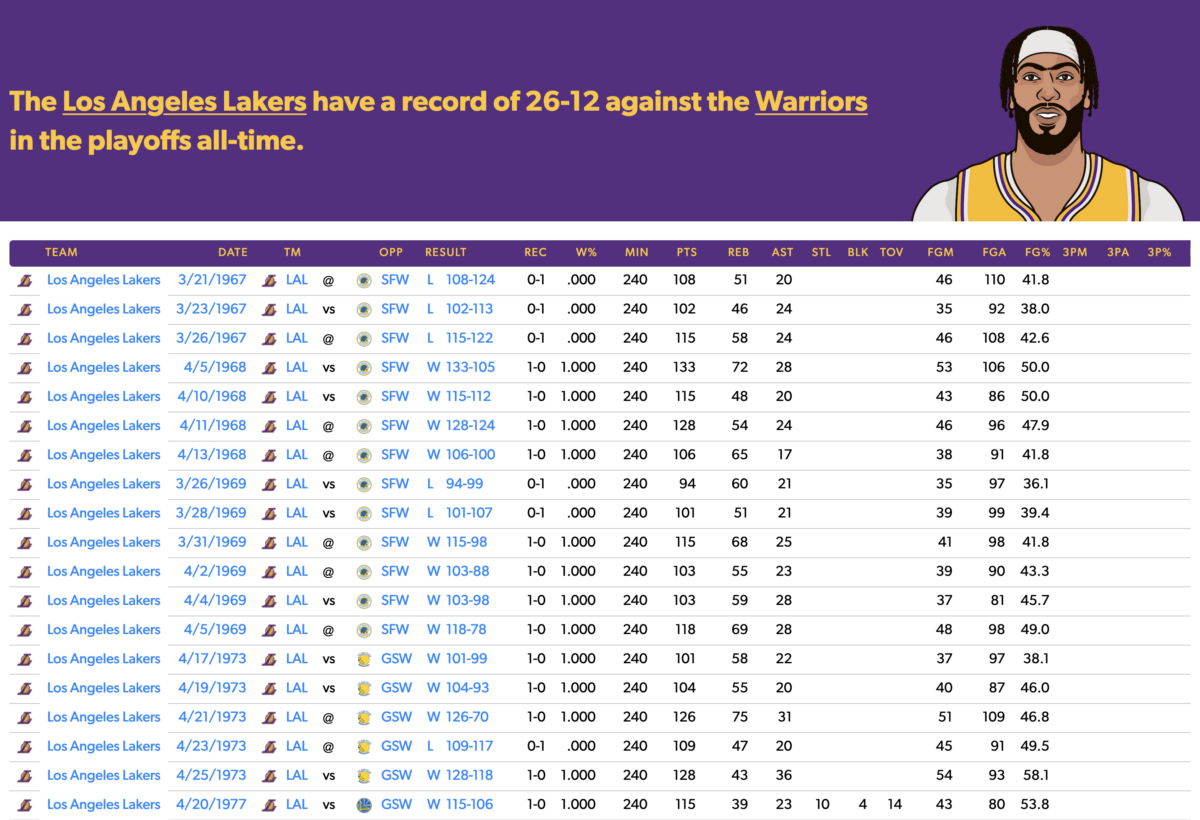The image size is (1200, 820).
Task: Click GSW logo on 4/25/1973 row
Action: tap(364, 775)
